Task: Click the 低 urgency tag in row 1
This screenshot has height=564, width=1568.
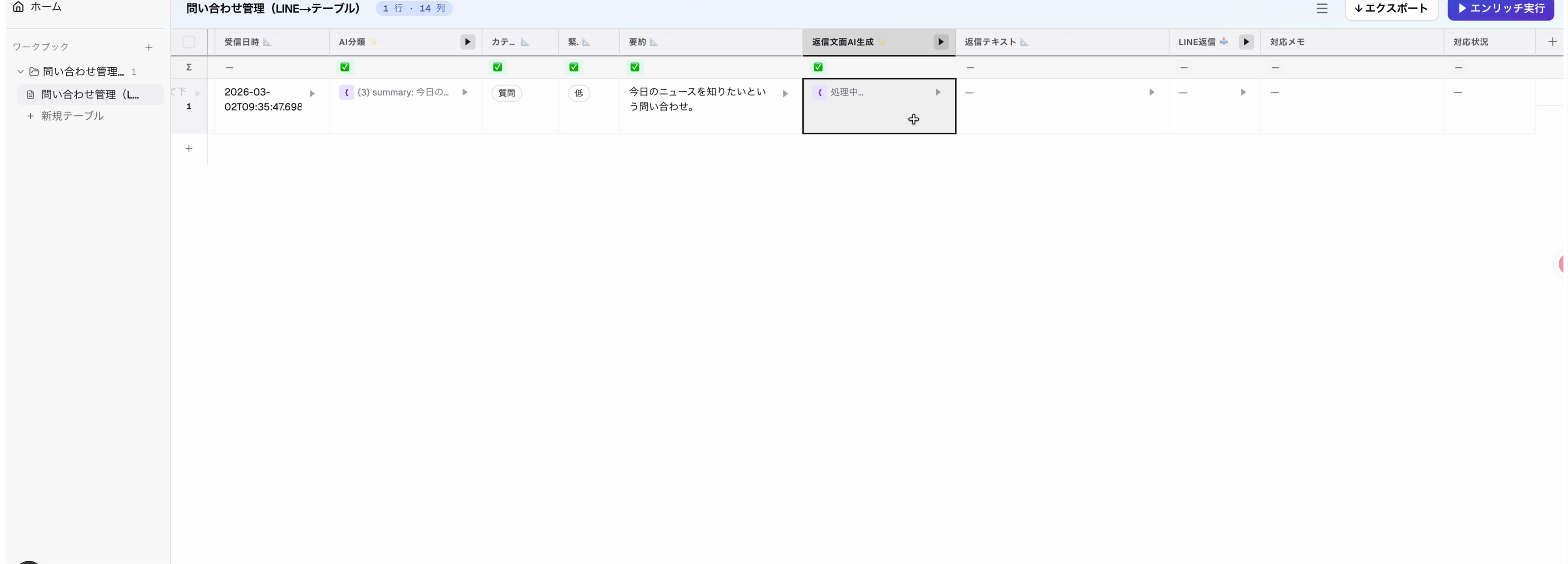Action: pos(578,93)
